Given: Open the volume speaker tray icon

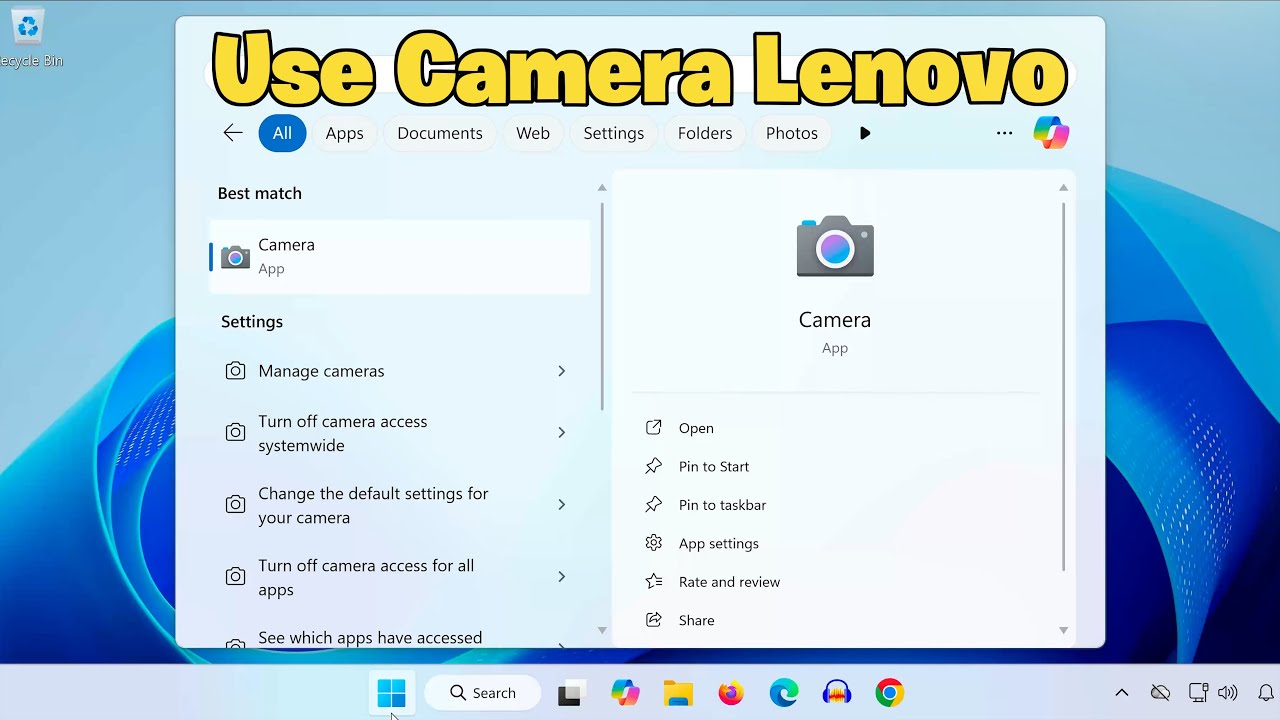Looking at the screenshot, I should [x=1228, y=693].
